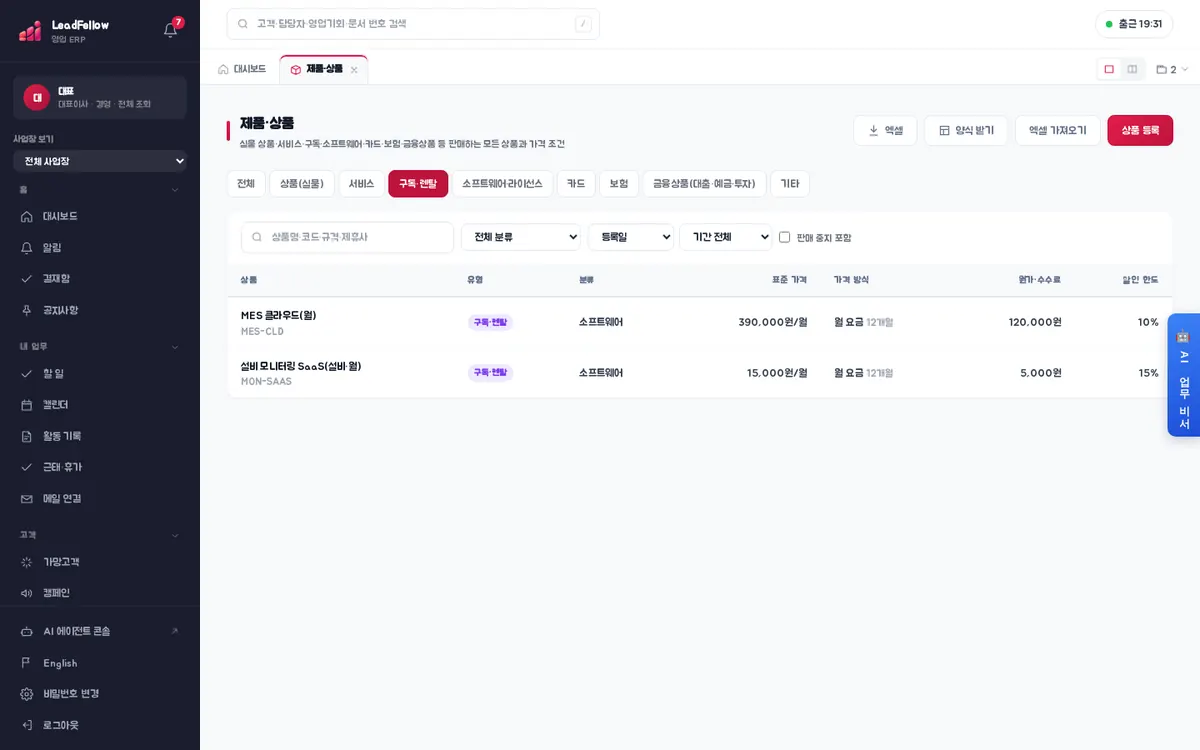Switch to single-pane view icon
1200x750 pixels.
click(x=1109, y=69)
